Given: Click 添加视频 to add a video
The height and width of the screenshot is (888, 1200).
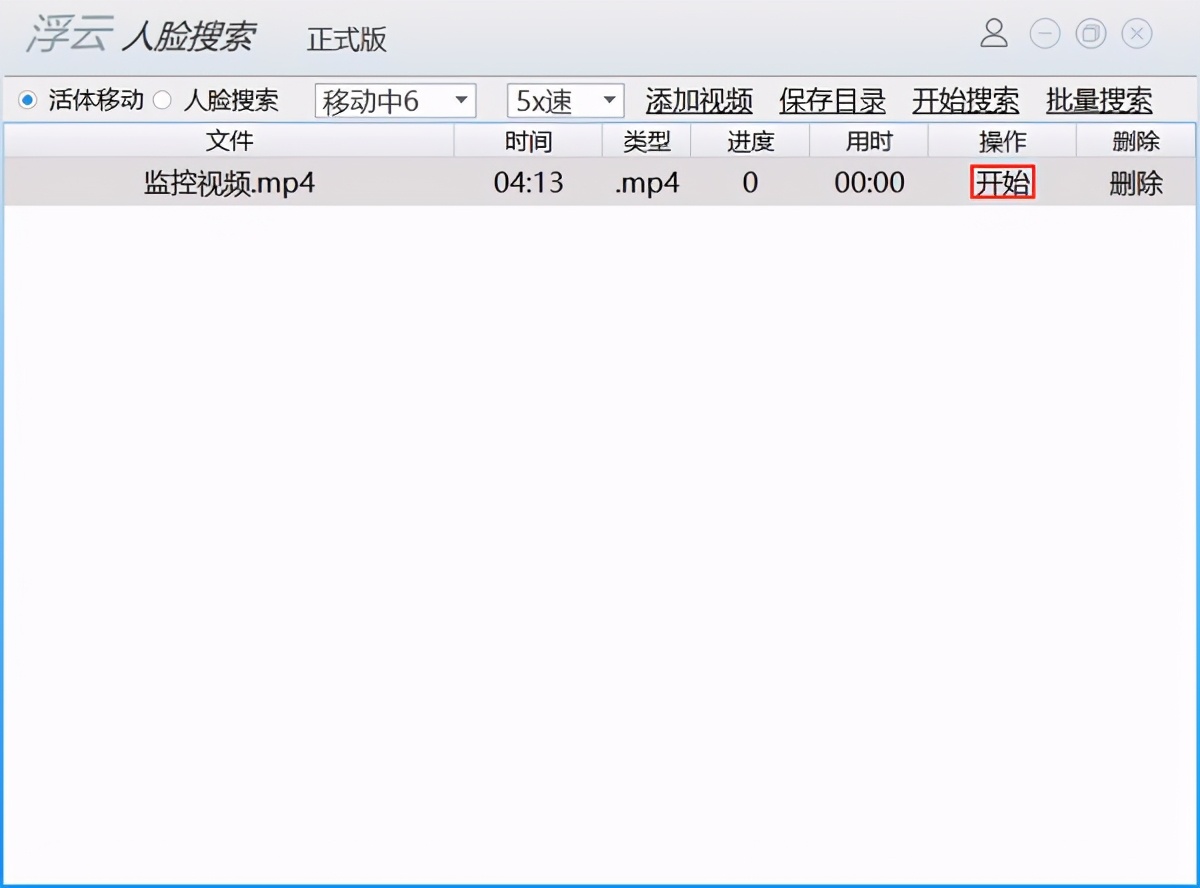Looking at the screenshot, I should (699, 100).
